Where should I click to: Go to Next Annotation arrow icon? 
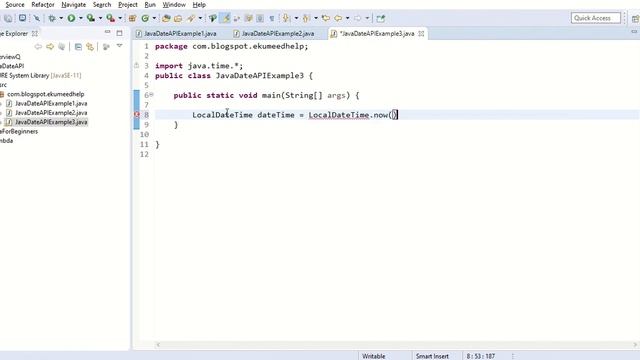pos(287,18)
